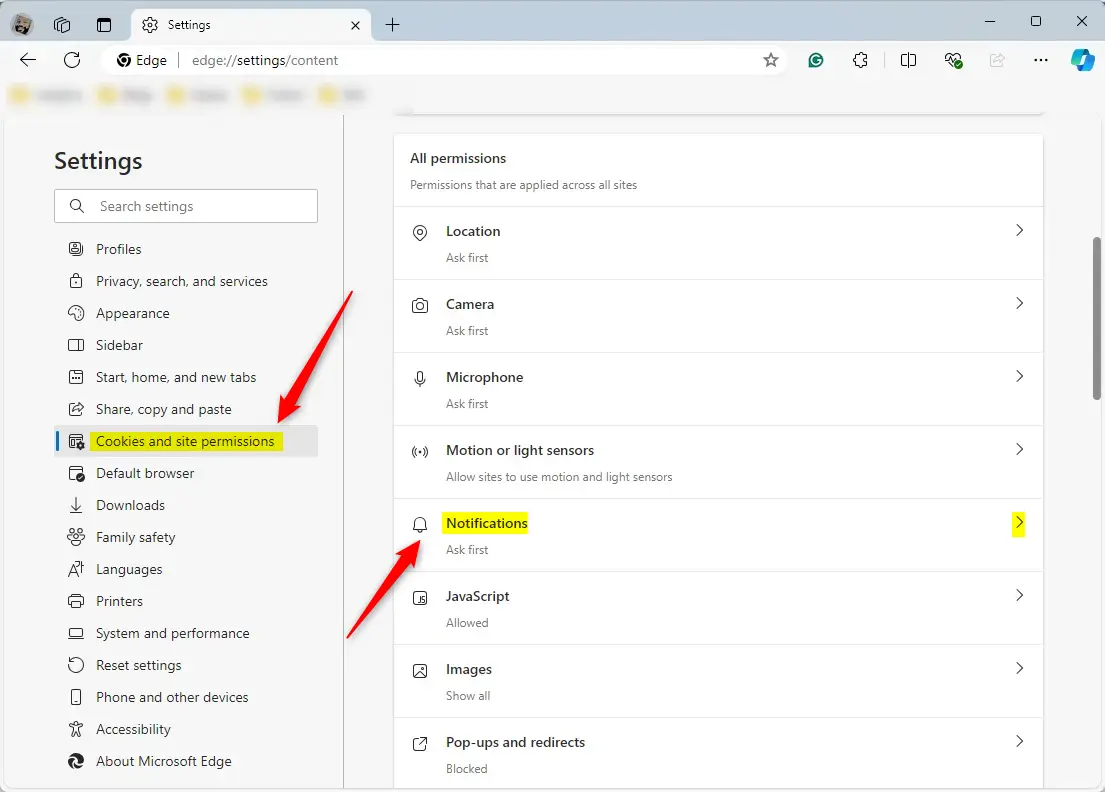Image resolution: width=1105 pixels, height=792 pixels.
Task: Expand the Location permission chevron
Action: point(1019,231)
